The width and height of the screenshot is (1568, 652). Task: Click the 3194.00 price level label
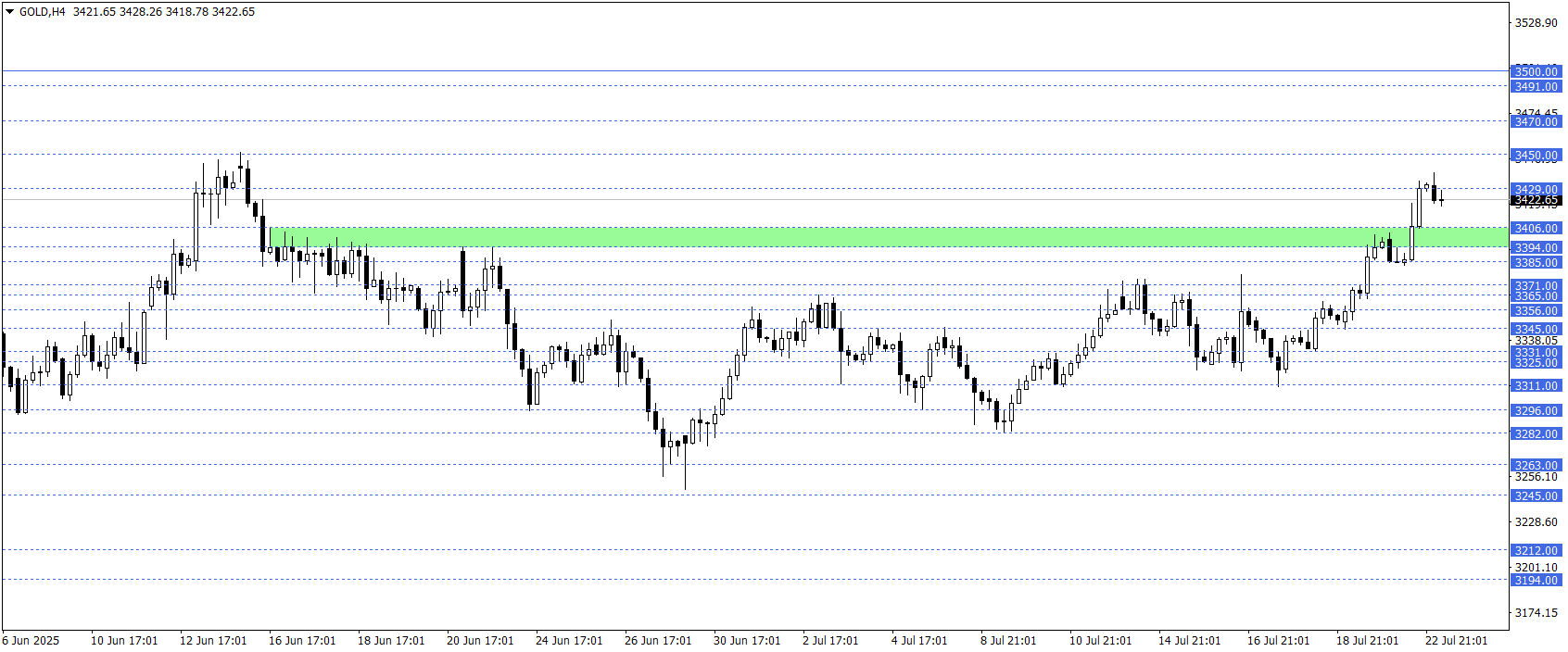(x=1536, y=580)
